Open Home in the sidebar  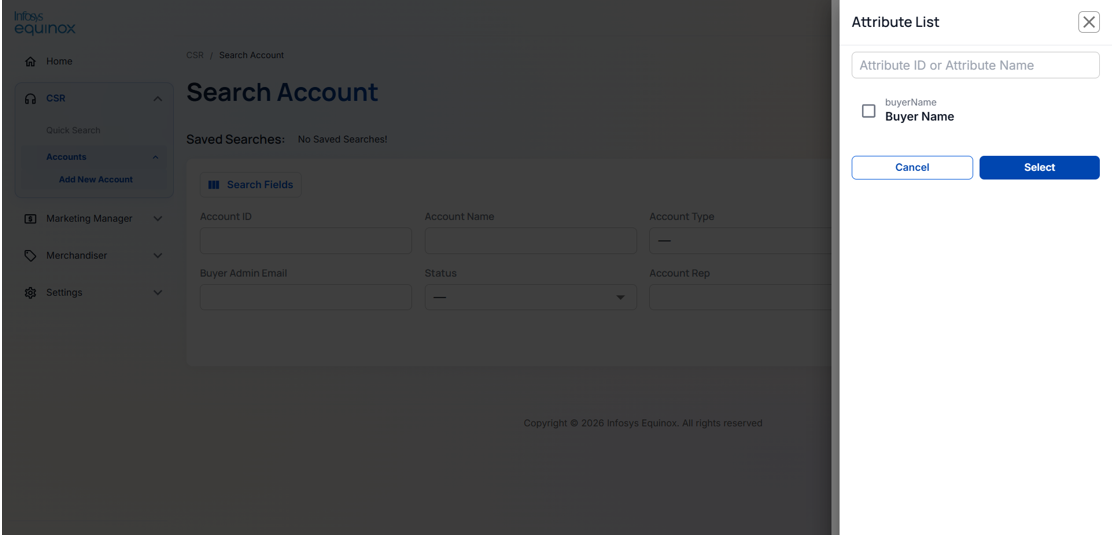click(x=59, y=61)
